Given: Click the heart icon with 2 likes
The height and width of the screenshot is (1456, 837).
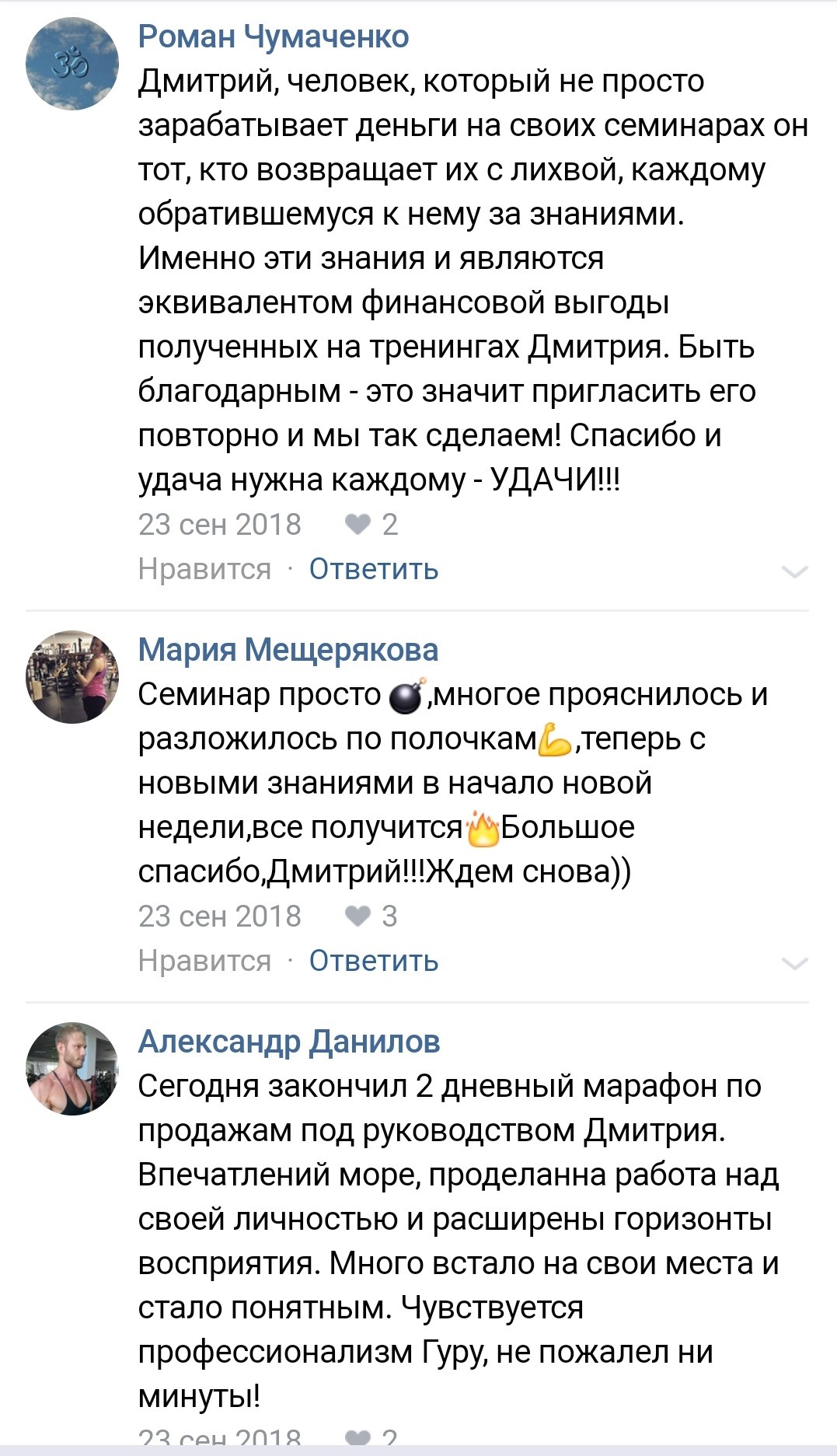Looking at the screenshot, I should (x=357, y=525).
